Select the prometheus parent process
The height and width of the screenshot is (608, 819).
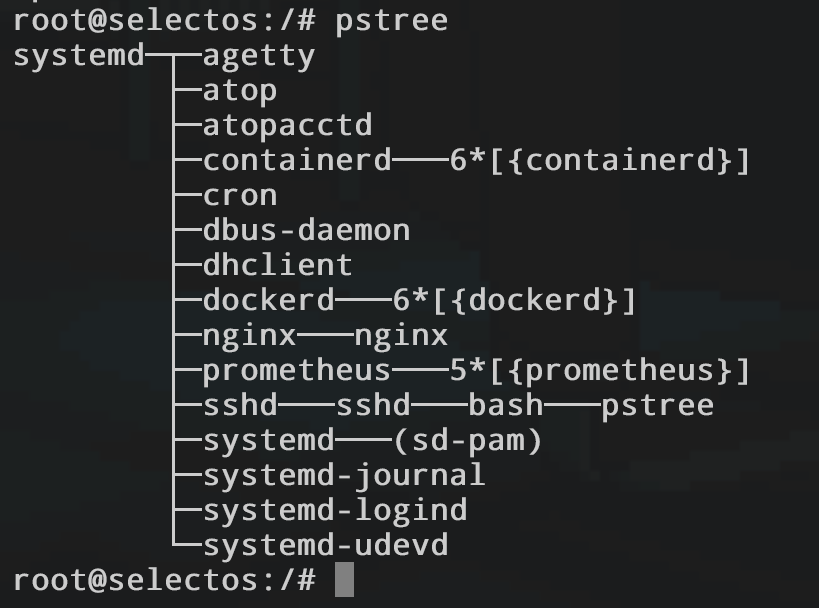(x=297, y=371)
